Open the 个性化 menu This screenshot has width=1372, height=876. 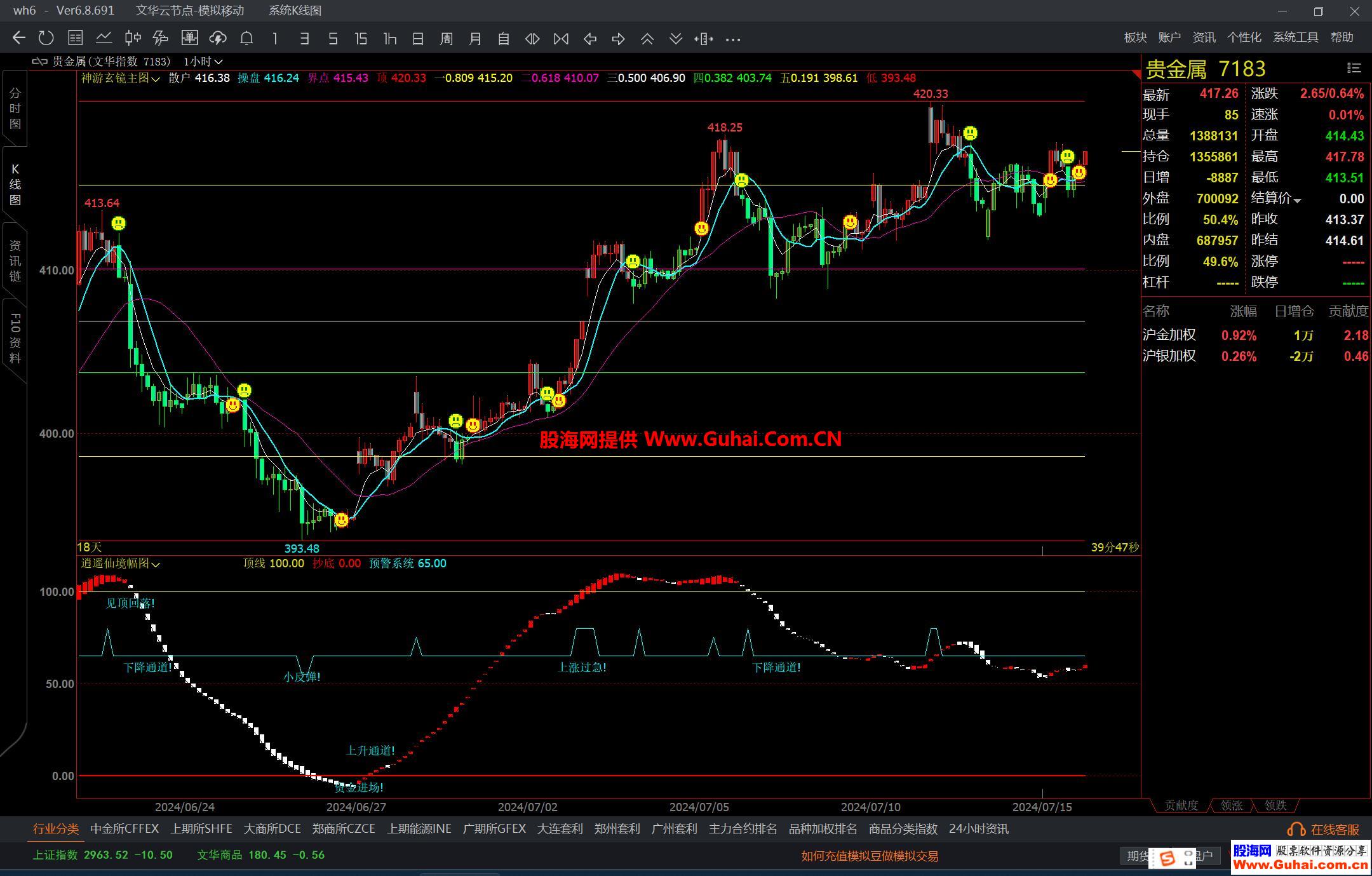click(1244, 37)
